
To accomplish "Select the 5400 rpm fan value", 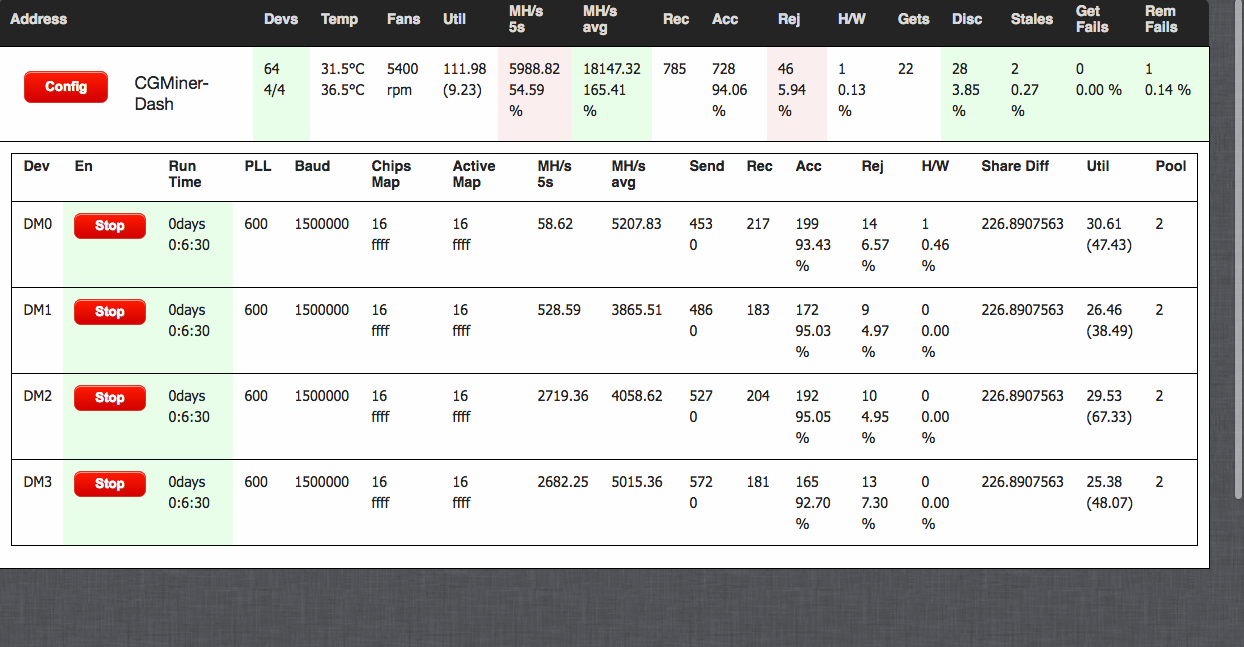I will click(403, 79).
